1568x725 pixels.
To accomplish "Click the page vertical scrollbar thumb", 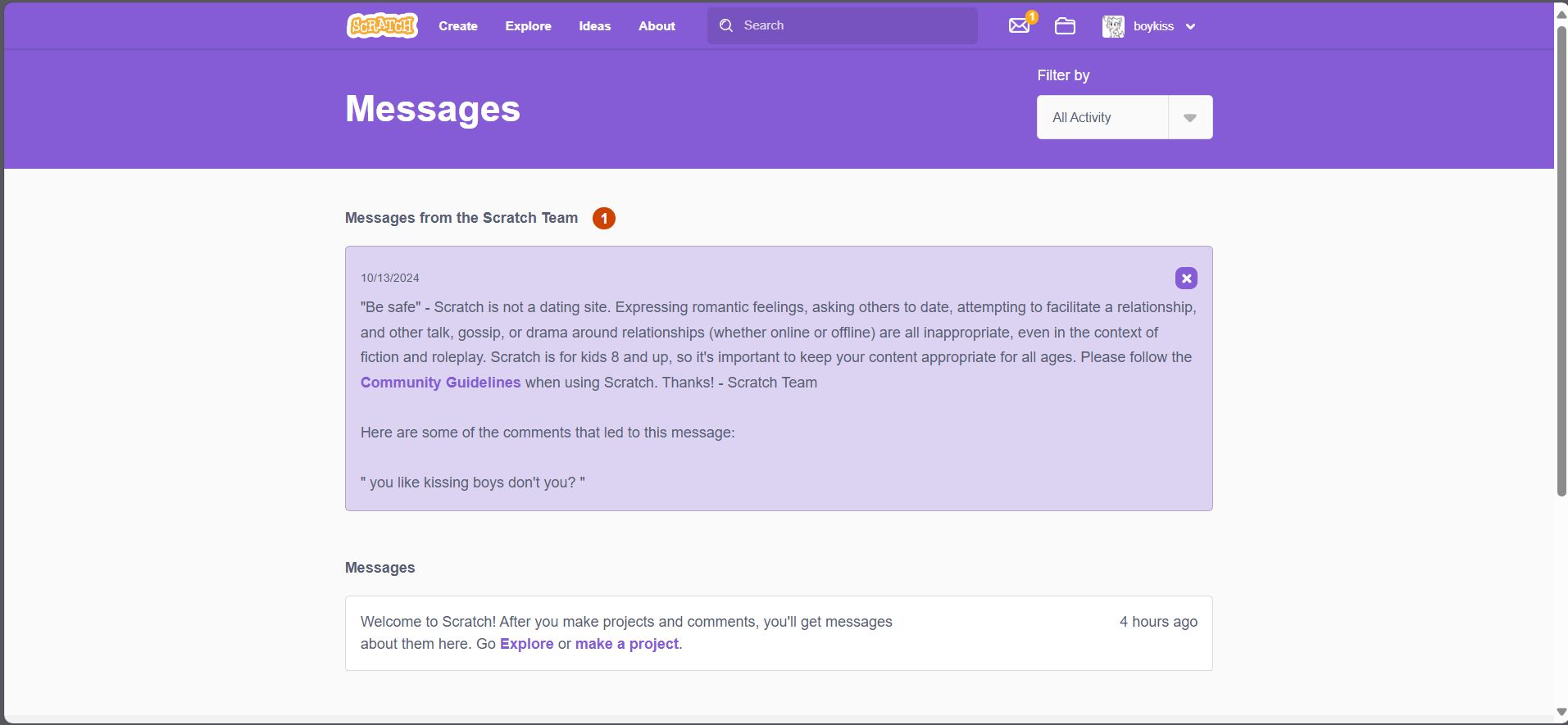I will coord(1561,261).
